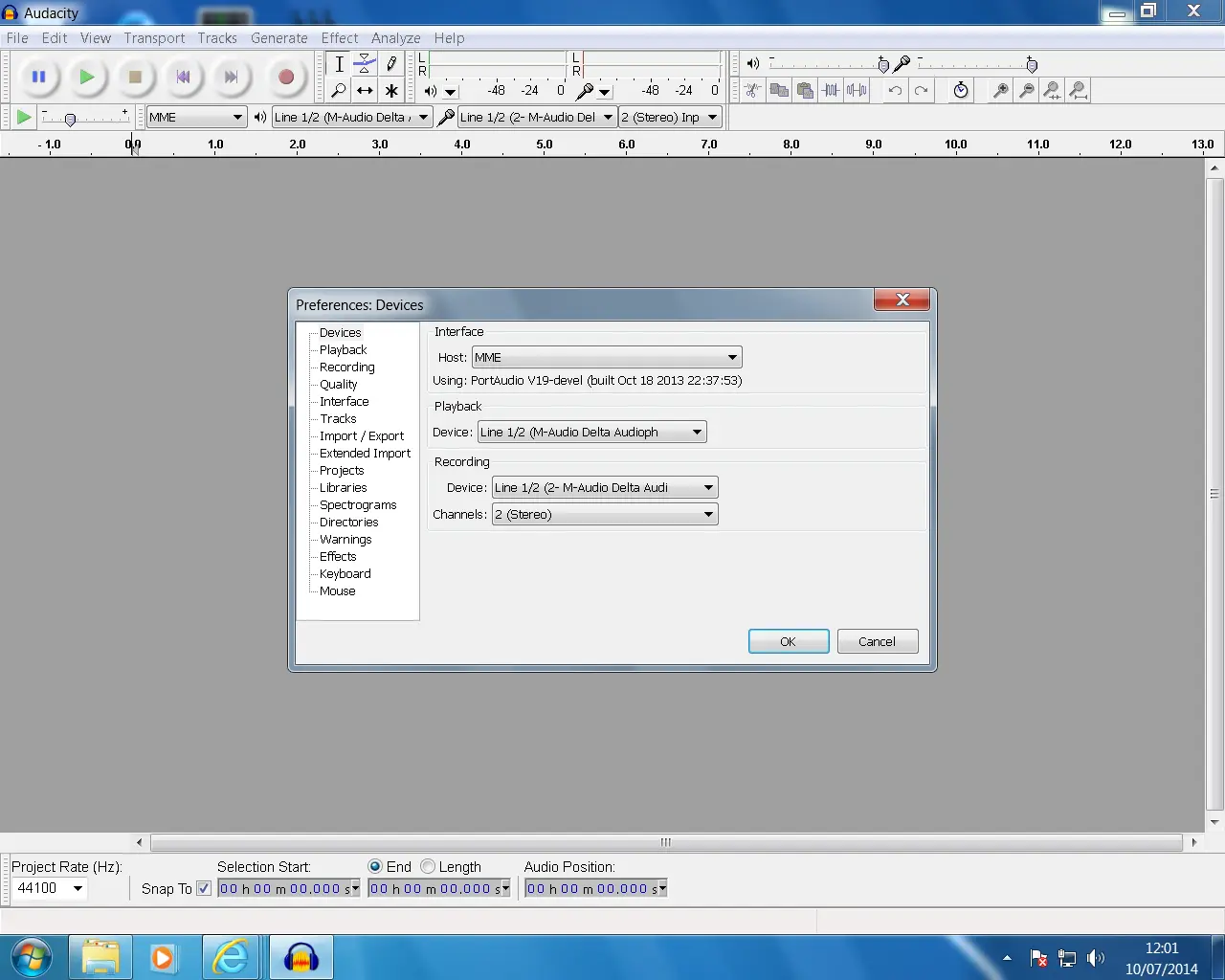The image size is (1225, 980).
Task: Click the Pause transport button
Action: (39, 77)
